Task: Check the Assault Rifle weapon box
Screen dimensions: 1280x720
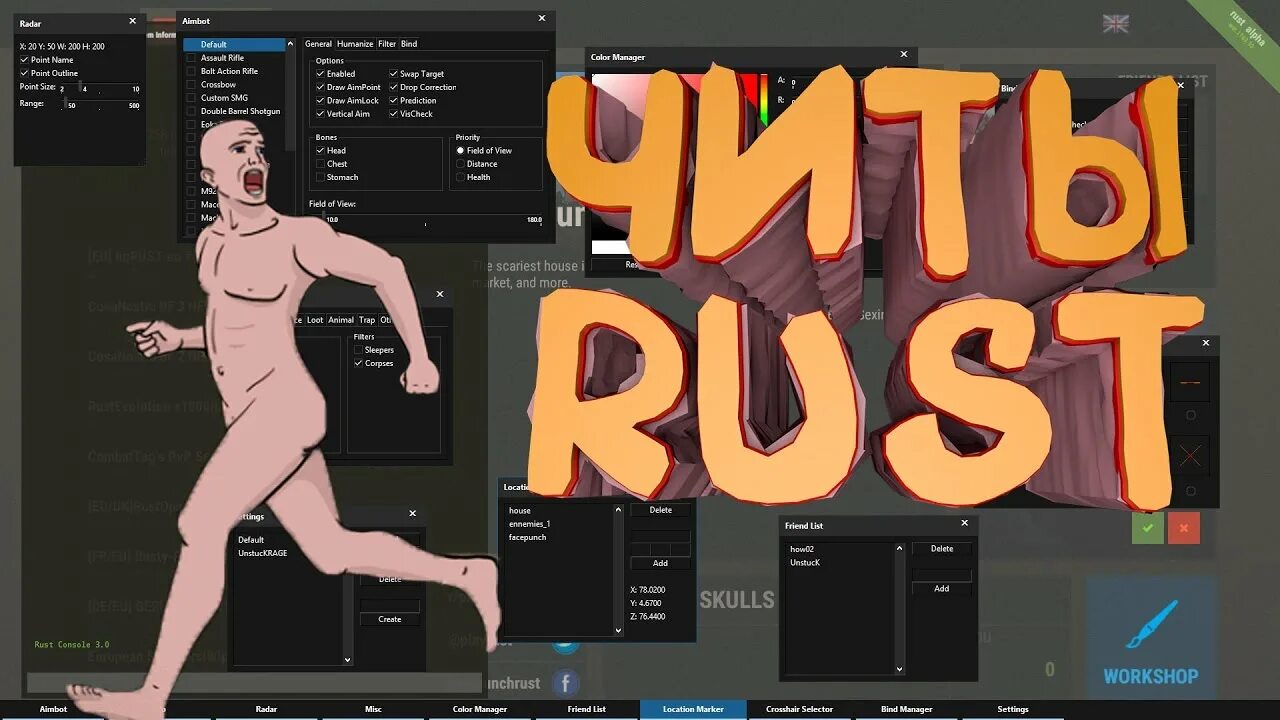Action: click(192, 58)
